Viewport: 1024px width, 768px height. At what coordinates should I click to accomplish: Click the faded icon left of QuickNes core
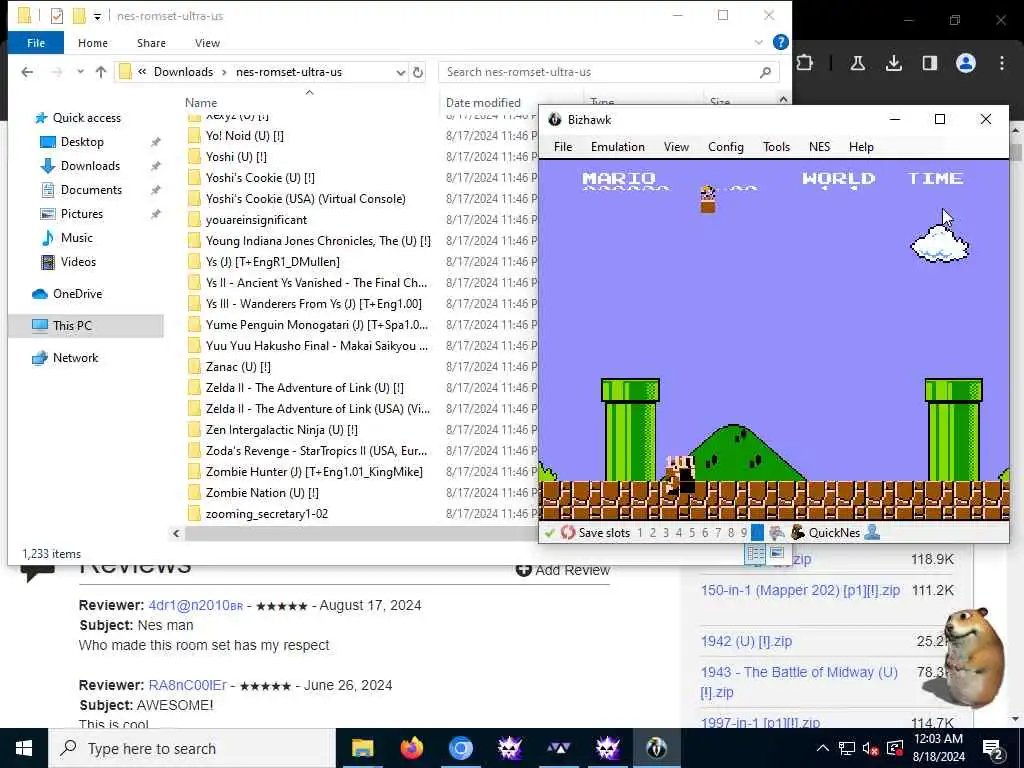776,532
